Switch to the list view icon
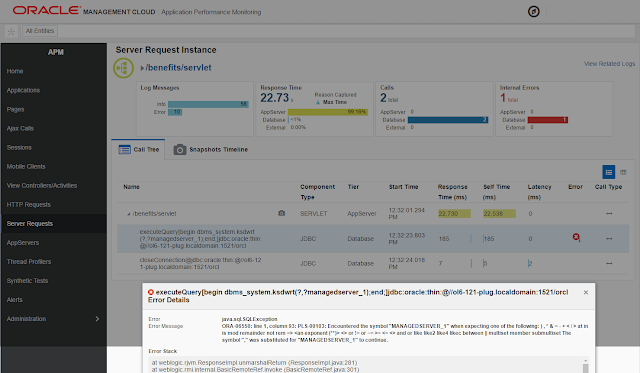The image size is (640, 373). [x=609, y=172]
